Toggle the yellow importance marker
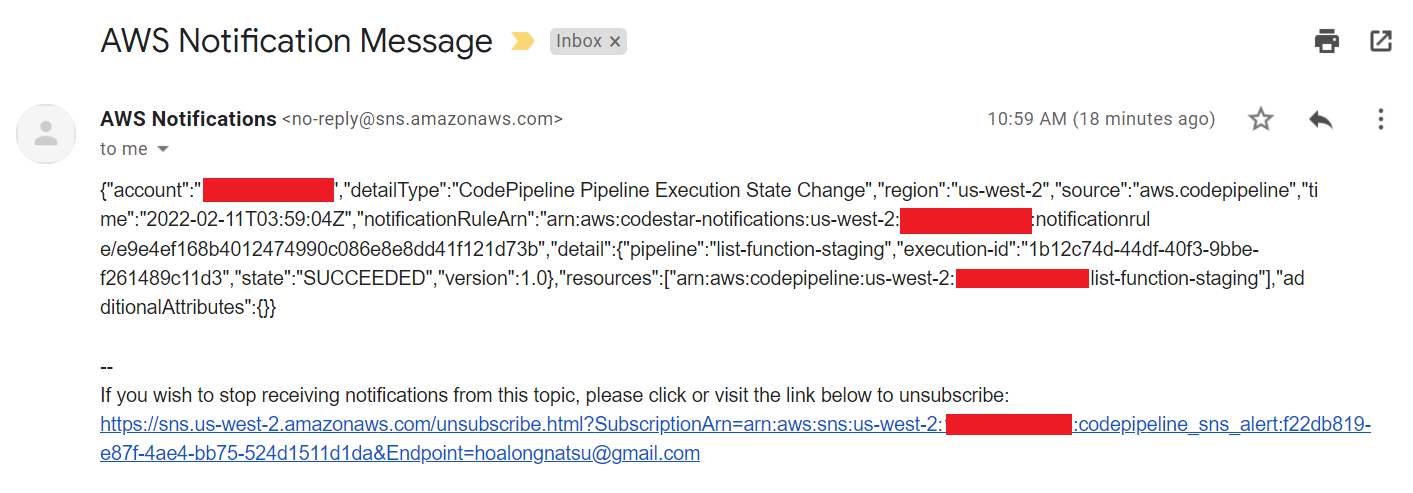This screenshot has width=1413, height=493. tap(523, 42)
